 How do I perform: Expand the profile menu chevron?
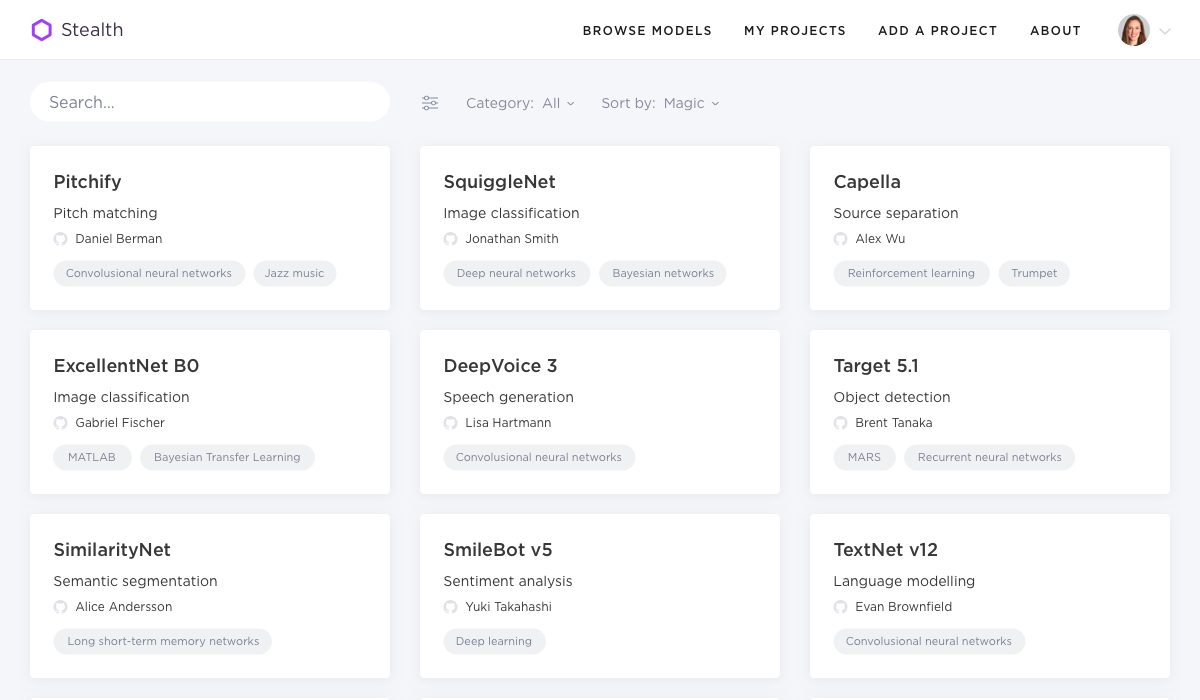(1165, 32)
